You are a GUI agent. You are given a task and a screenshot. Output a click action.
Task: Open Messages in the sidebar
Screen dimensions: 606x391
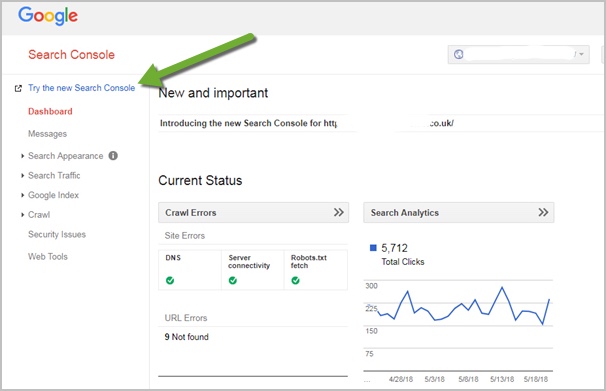[x=47, y=134]
